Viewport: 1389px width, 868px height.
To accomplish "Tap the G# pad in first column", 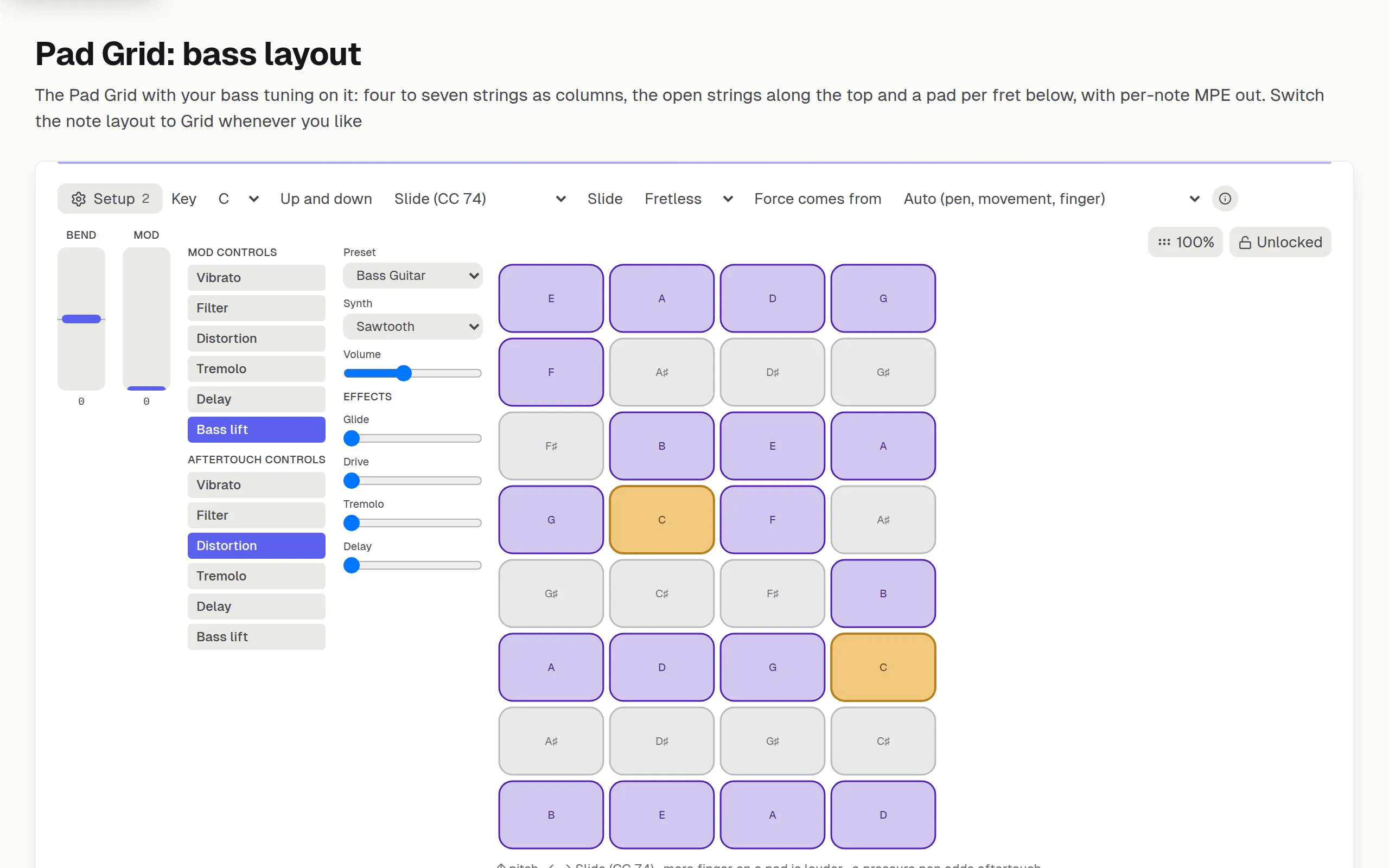I will 551,593.
